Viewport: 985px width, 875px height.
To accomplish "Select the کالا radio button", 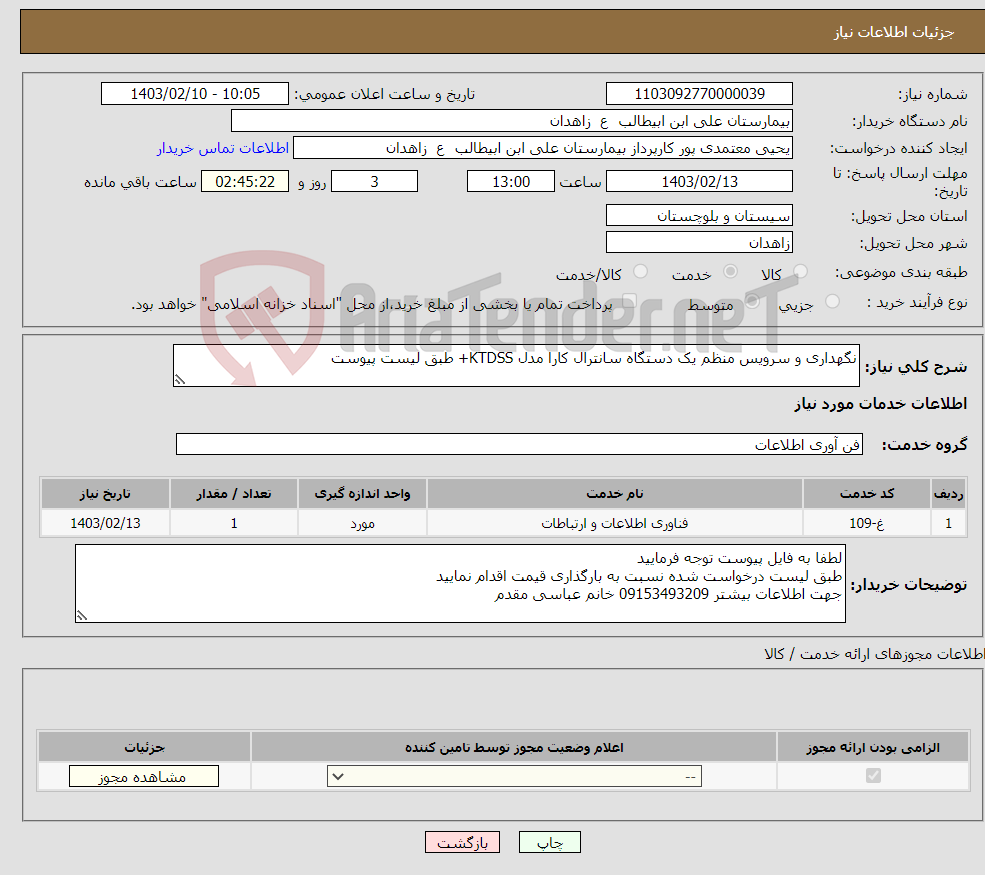I will [x=800, y=272].
